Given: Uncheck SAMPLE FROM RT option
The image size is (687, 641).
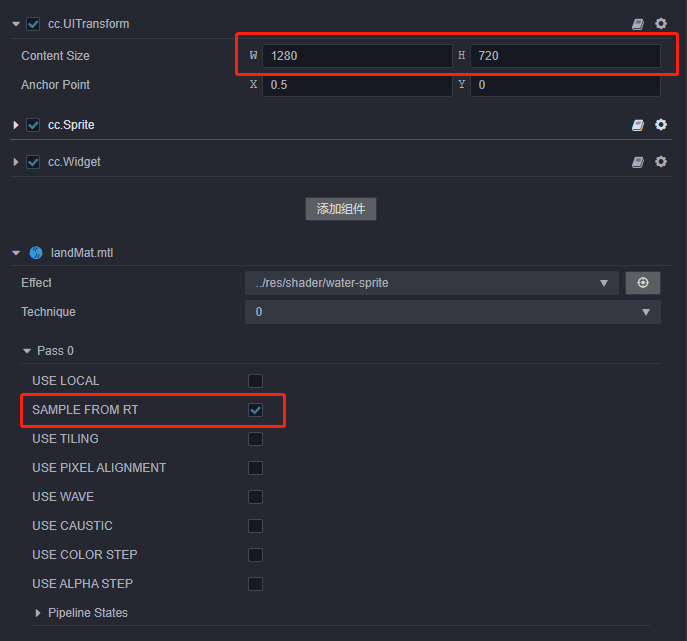Looking at the screenshot, I should pos(255,410).
